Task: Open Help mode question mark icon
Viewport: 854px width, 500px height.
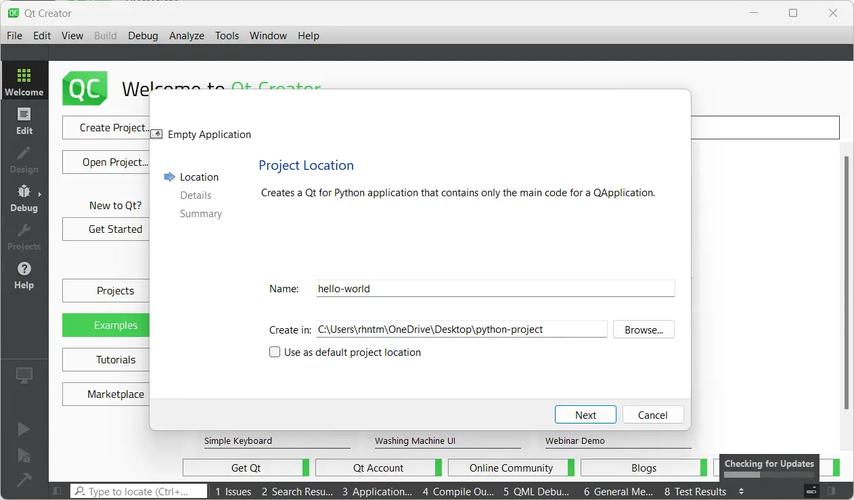Action: [x=24, y=275]
